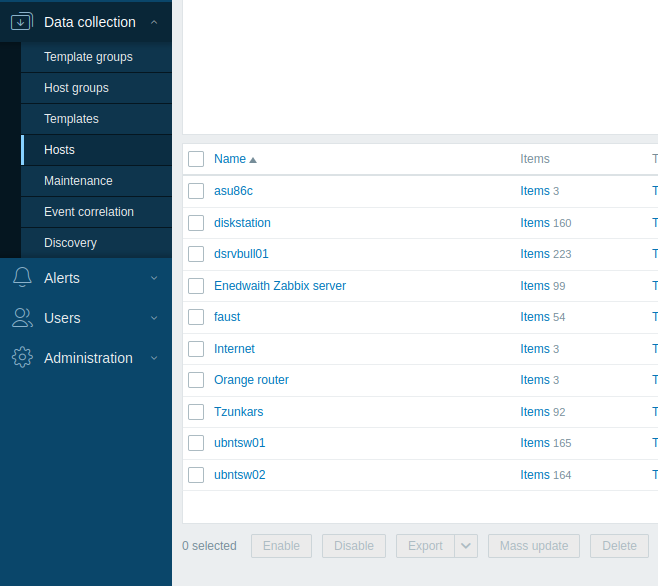Tick the Orange router checkbox
This screenshot has width=658, height=586.
[x=196, y=380]
